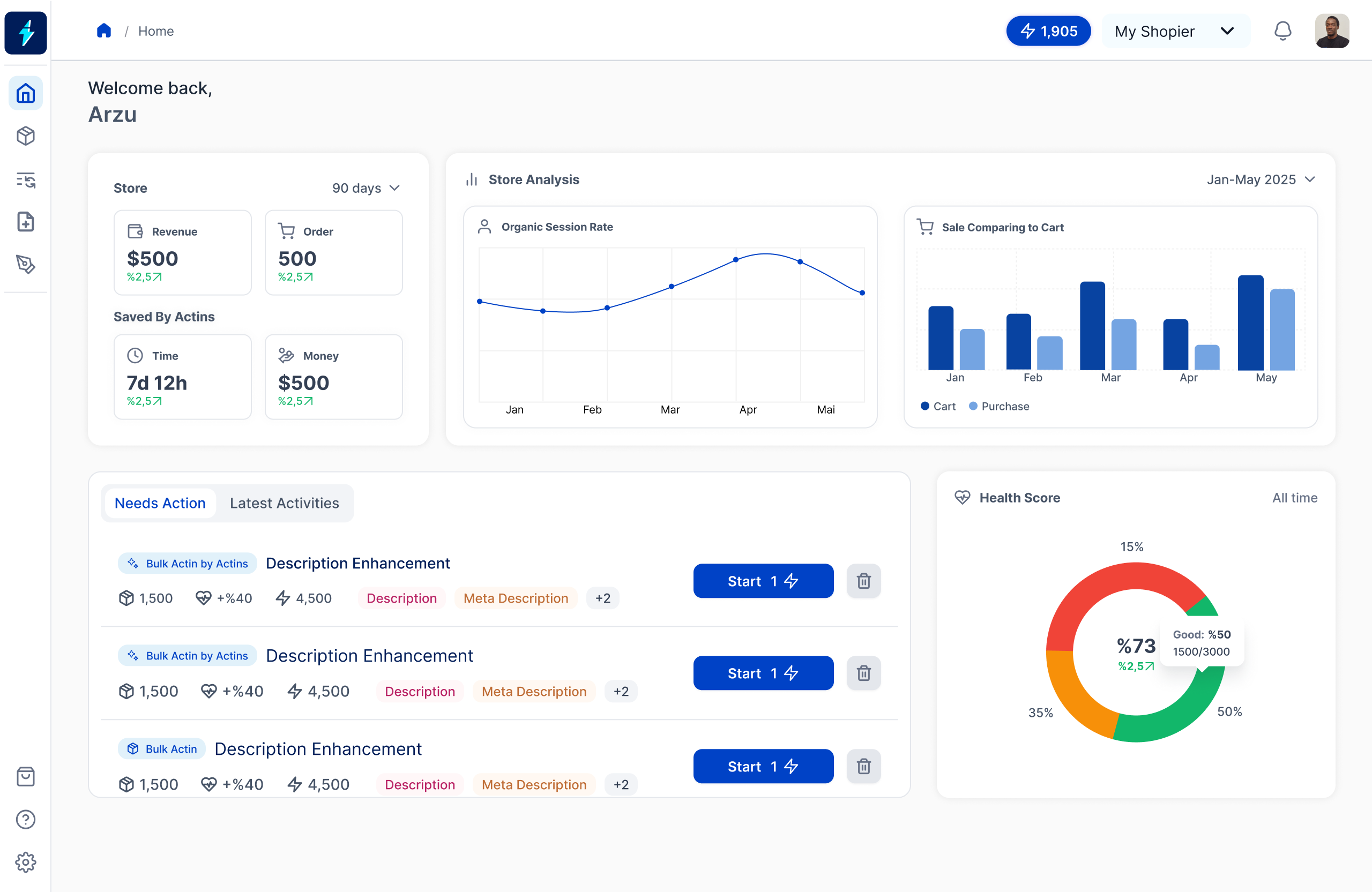Click the home breadcrumb icon
The height and width of the screenshot is (892, 1372).
coord(104,31)
